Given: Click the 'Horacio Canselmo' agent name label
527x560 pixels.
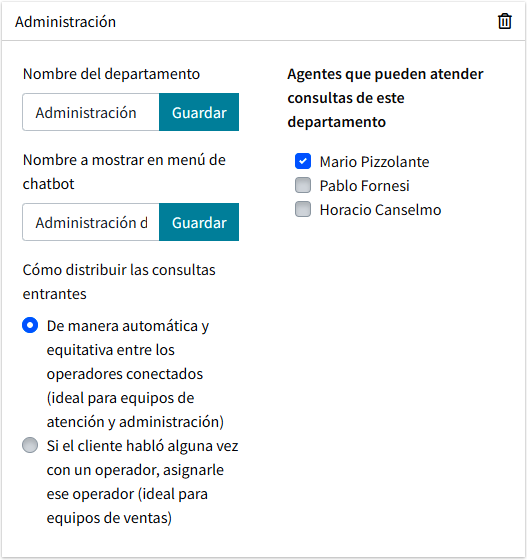Looking at the screenshot, I should [x=380, y=210].
